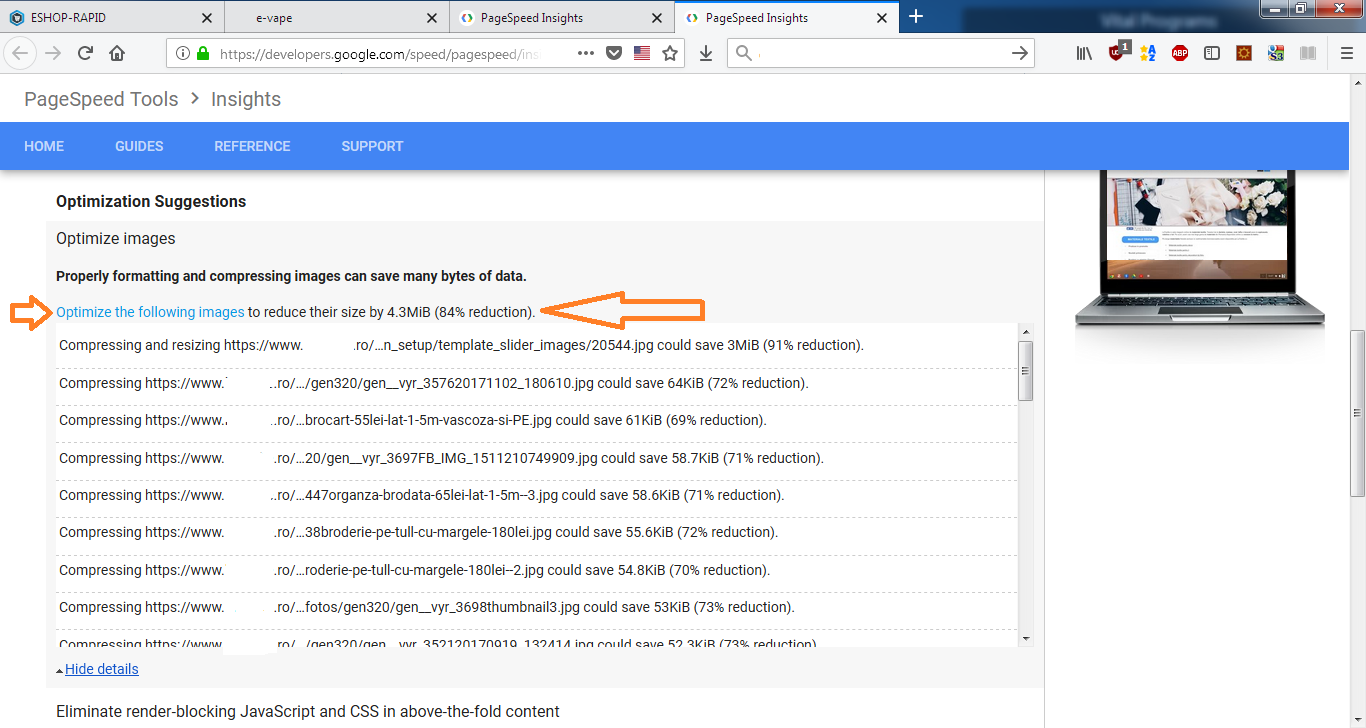Image resolution: width=1366 pixels, height=728 pixels.
Task: Click the search magnifier icon
Action: coord(743,53)
